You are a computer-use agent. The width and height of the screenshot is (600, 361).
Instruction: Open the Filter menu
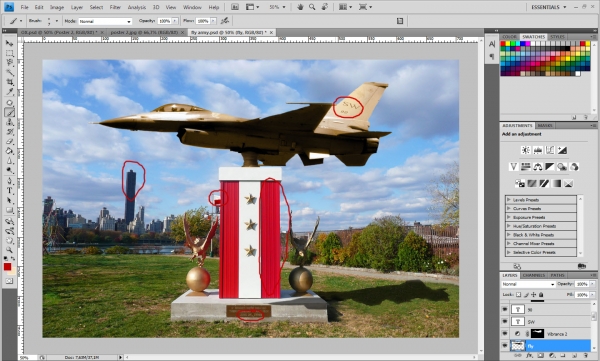tap(115, 7)
